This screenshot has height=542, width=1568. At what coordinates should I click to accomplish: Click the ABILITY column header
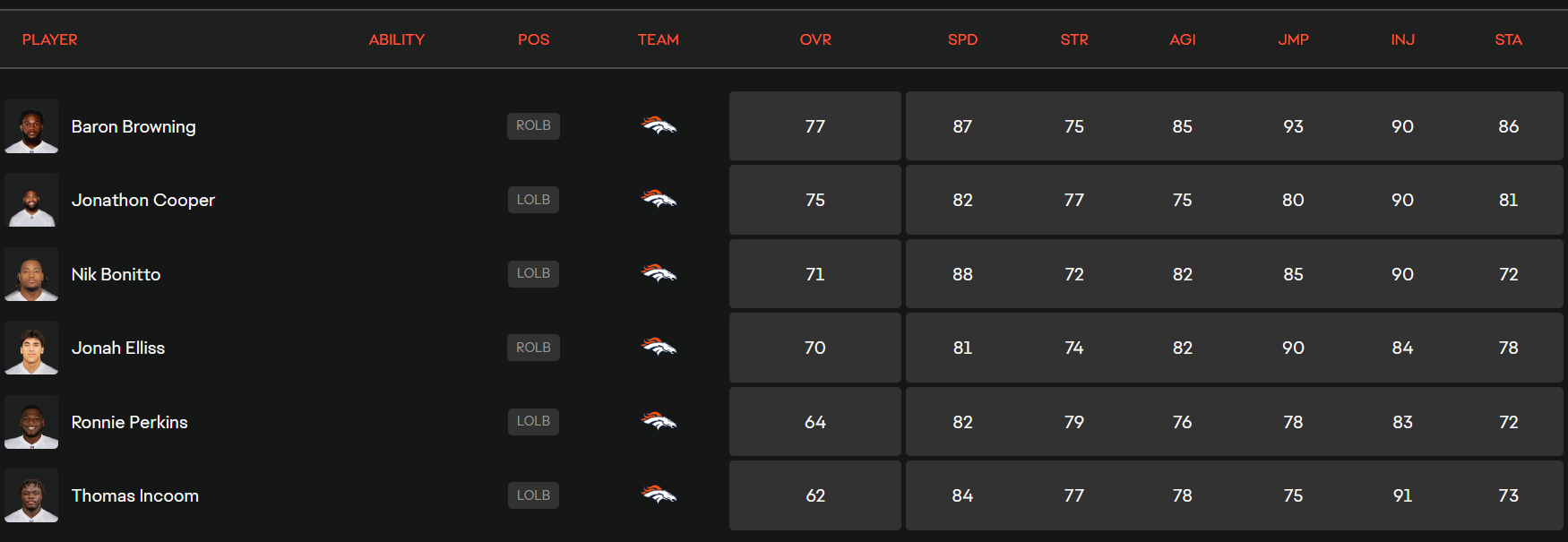pos(397,39)
